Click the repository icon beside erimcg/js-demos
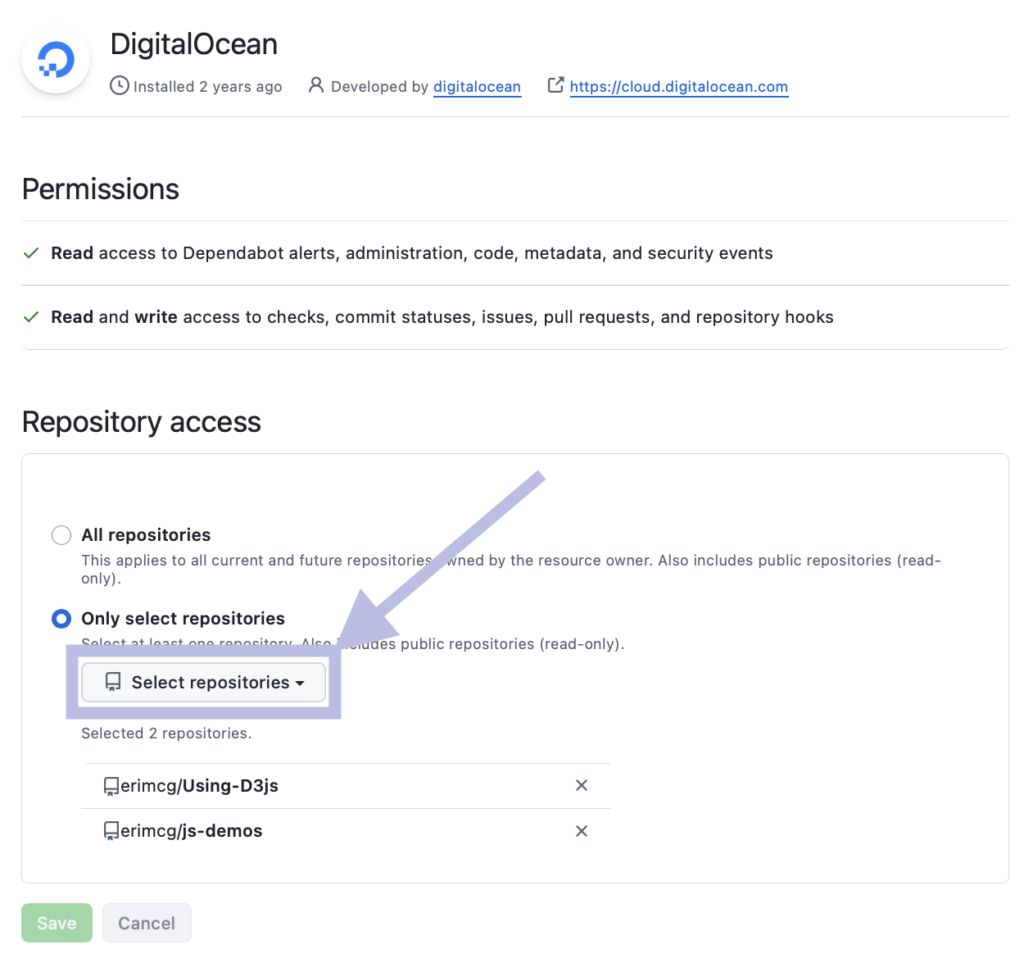1024x972 pixels. (111, 831)
